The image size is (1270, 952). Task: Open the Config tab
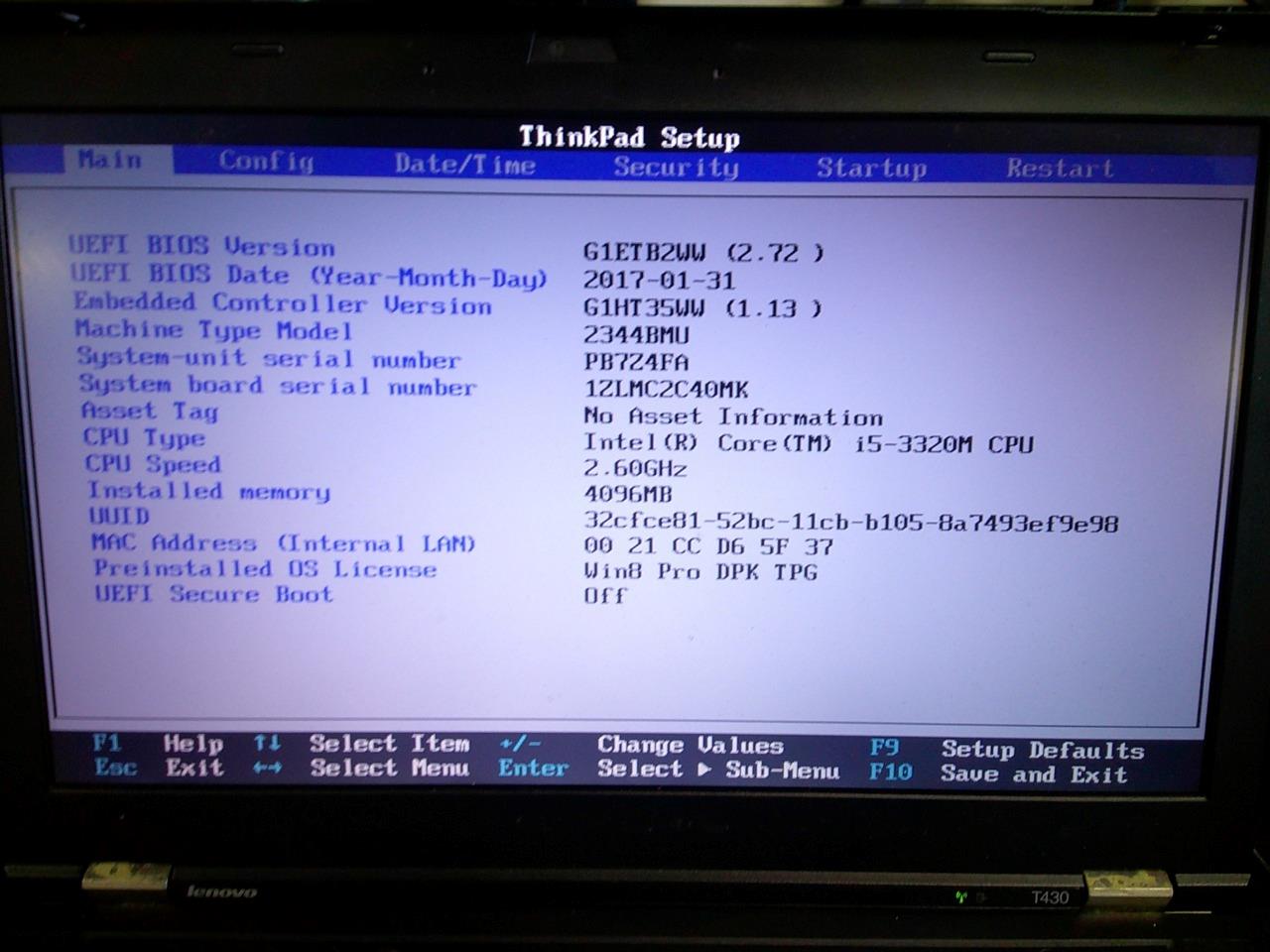pos(266,162)
